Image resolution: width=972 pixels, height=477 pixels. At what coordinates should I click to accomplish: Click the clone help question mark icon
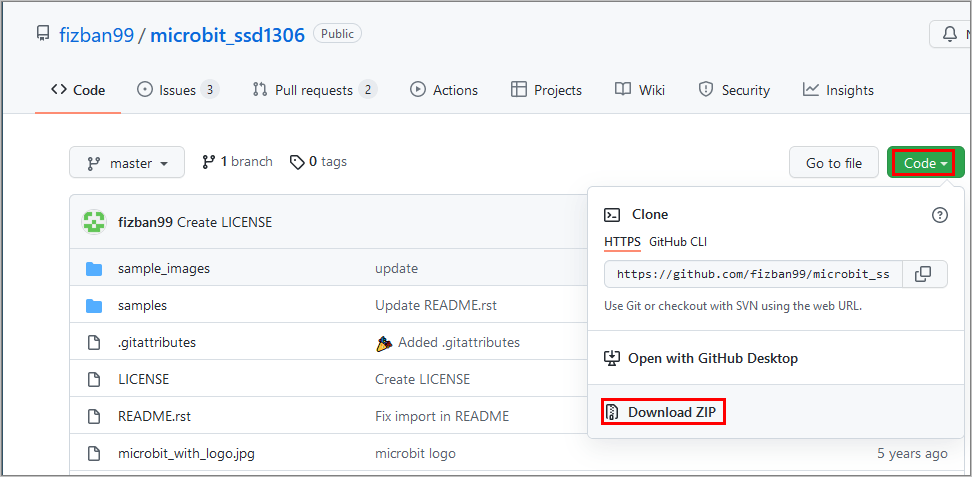(x=940, y=215)
